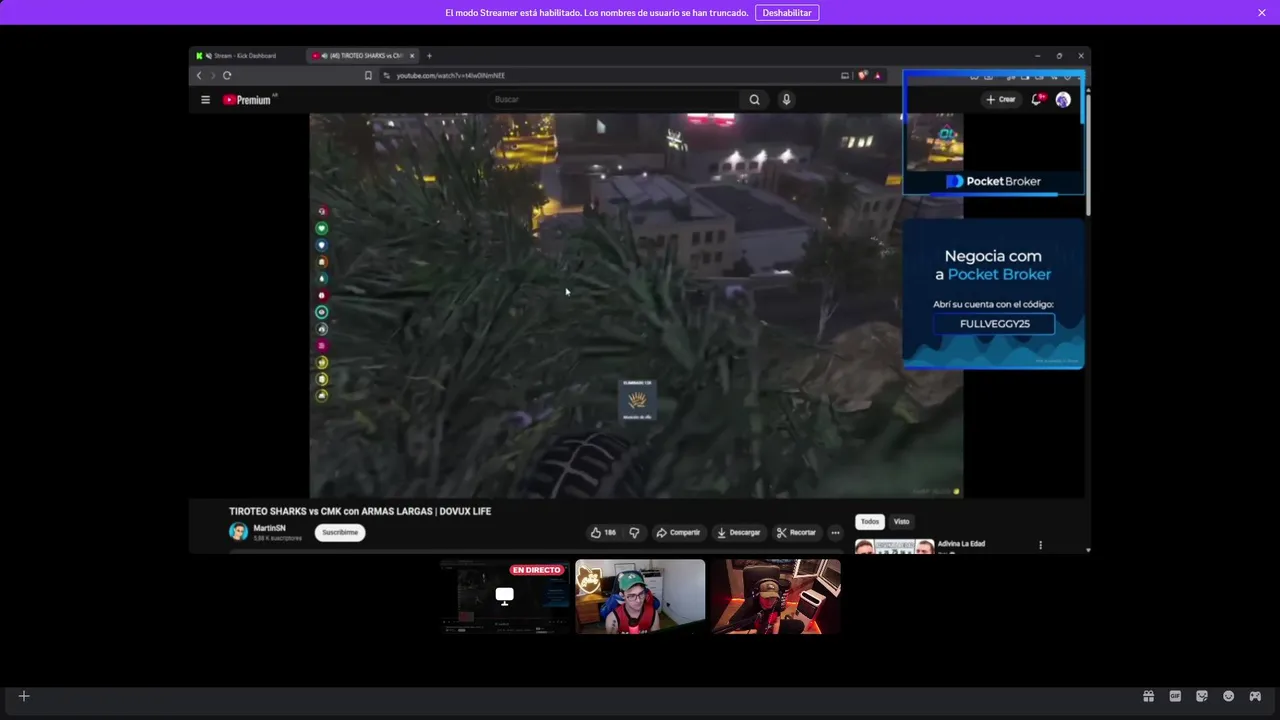The height and width of the screenshot is (720, 1280).
Task: Select the EN DIRECTO screen share thumbnail
Action: [504, 596]
